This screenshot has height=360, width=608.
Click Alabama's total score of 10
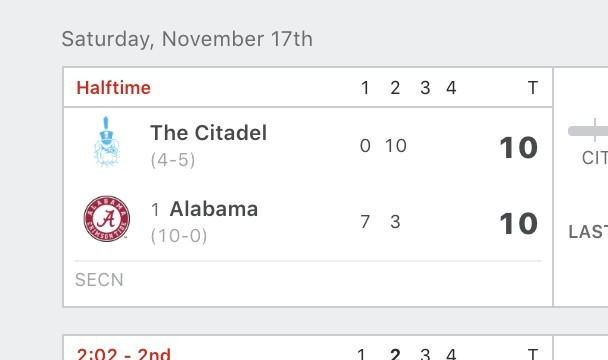point(518,223)
